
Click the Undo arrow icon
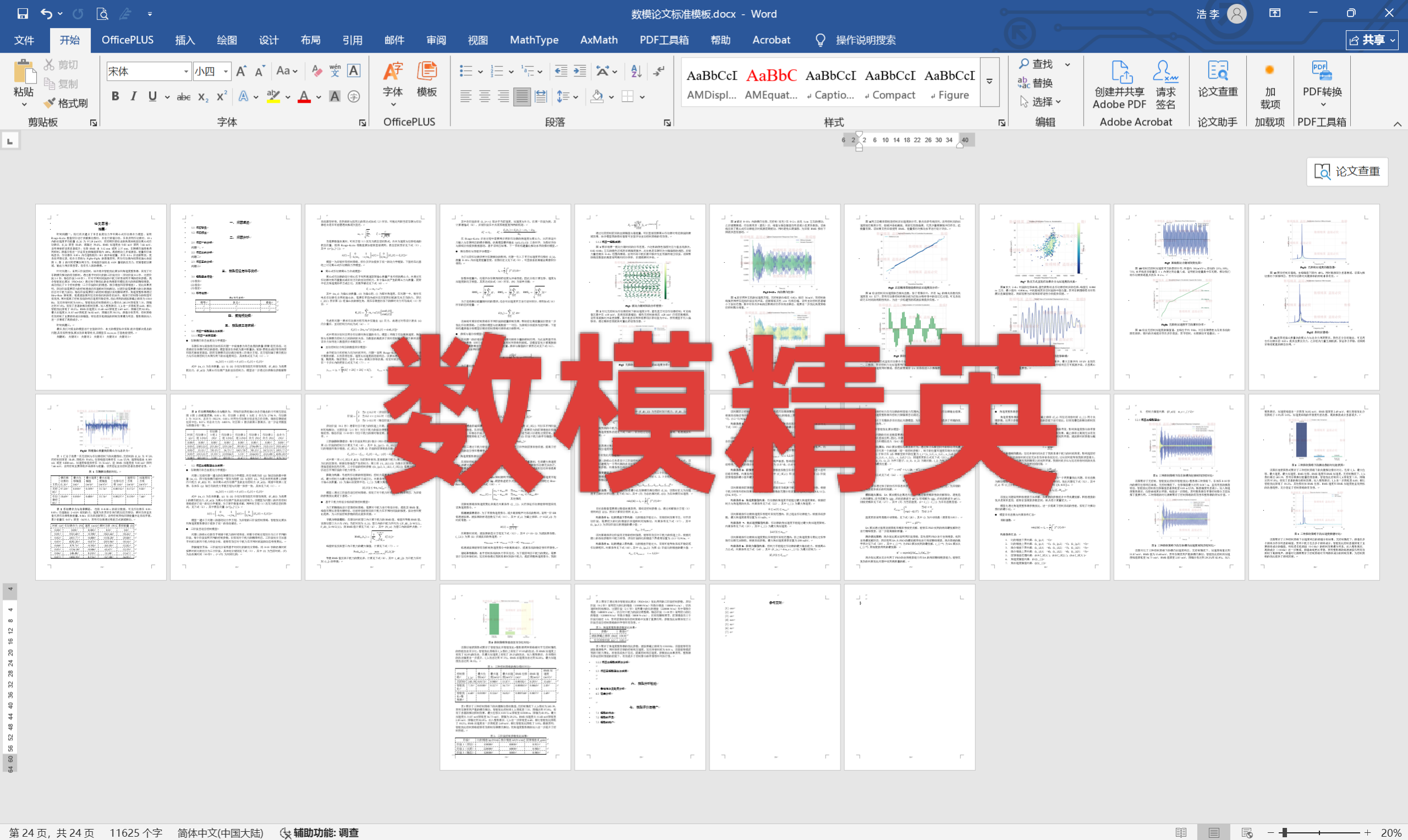(x=46, y=14)
